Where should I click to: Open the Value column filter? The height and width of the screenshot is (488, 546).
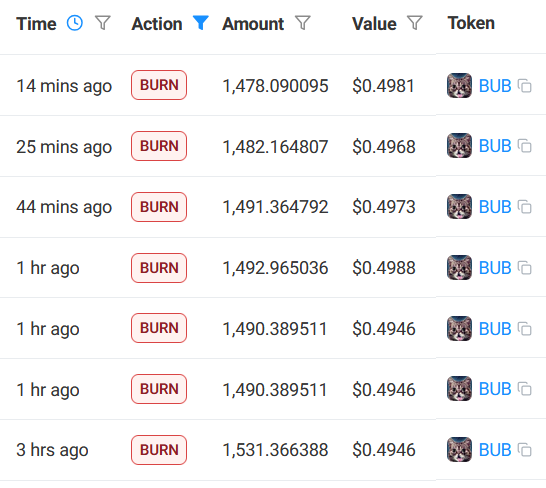point(415,23)
